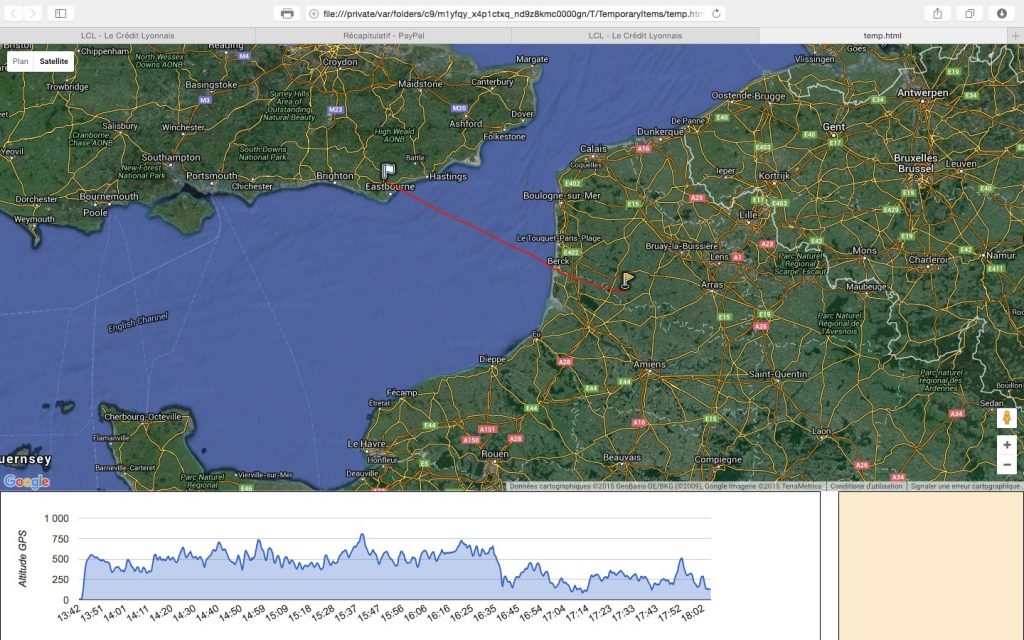Click the Berck town label
The height and width of the screenshot is (640, 1024).
click(558, 261)
